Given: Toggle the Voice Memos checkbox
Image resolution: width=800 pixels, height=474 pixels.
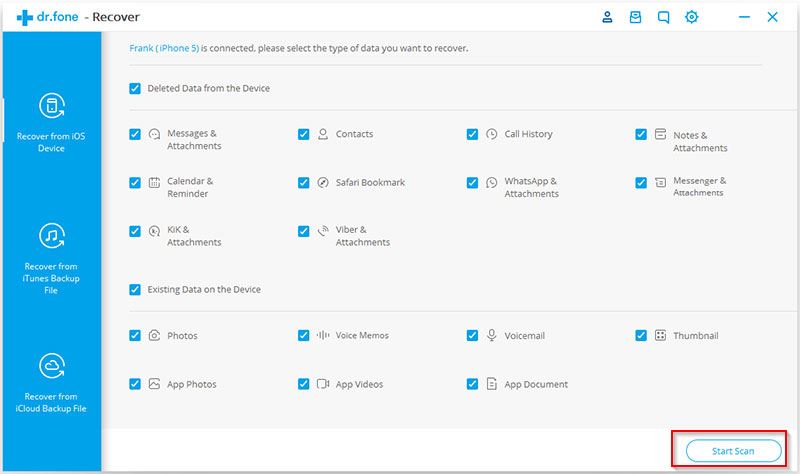Looking at the screenshot, I should [304, 335].
